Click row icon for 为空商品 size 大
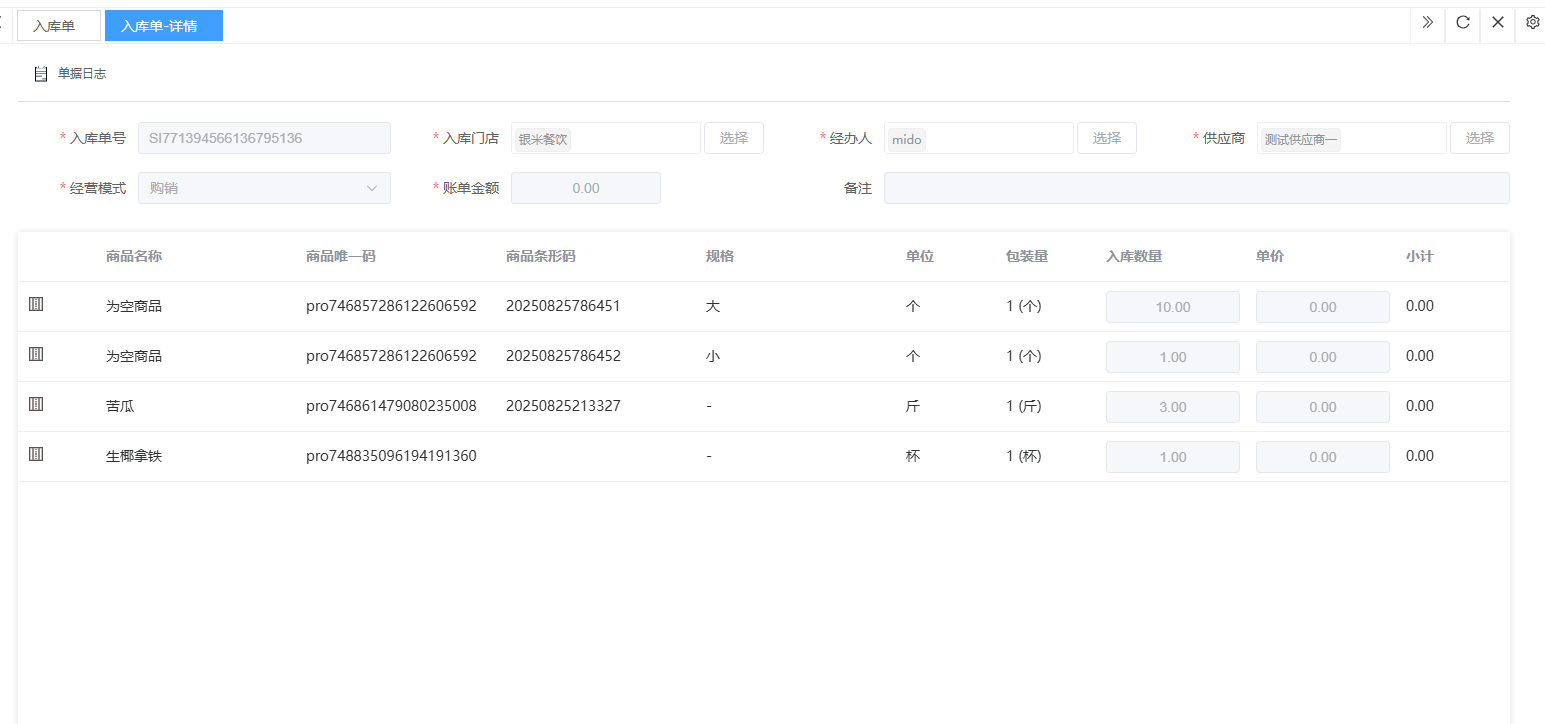This screenshot has width=1545, height=724. point(36,304)
